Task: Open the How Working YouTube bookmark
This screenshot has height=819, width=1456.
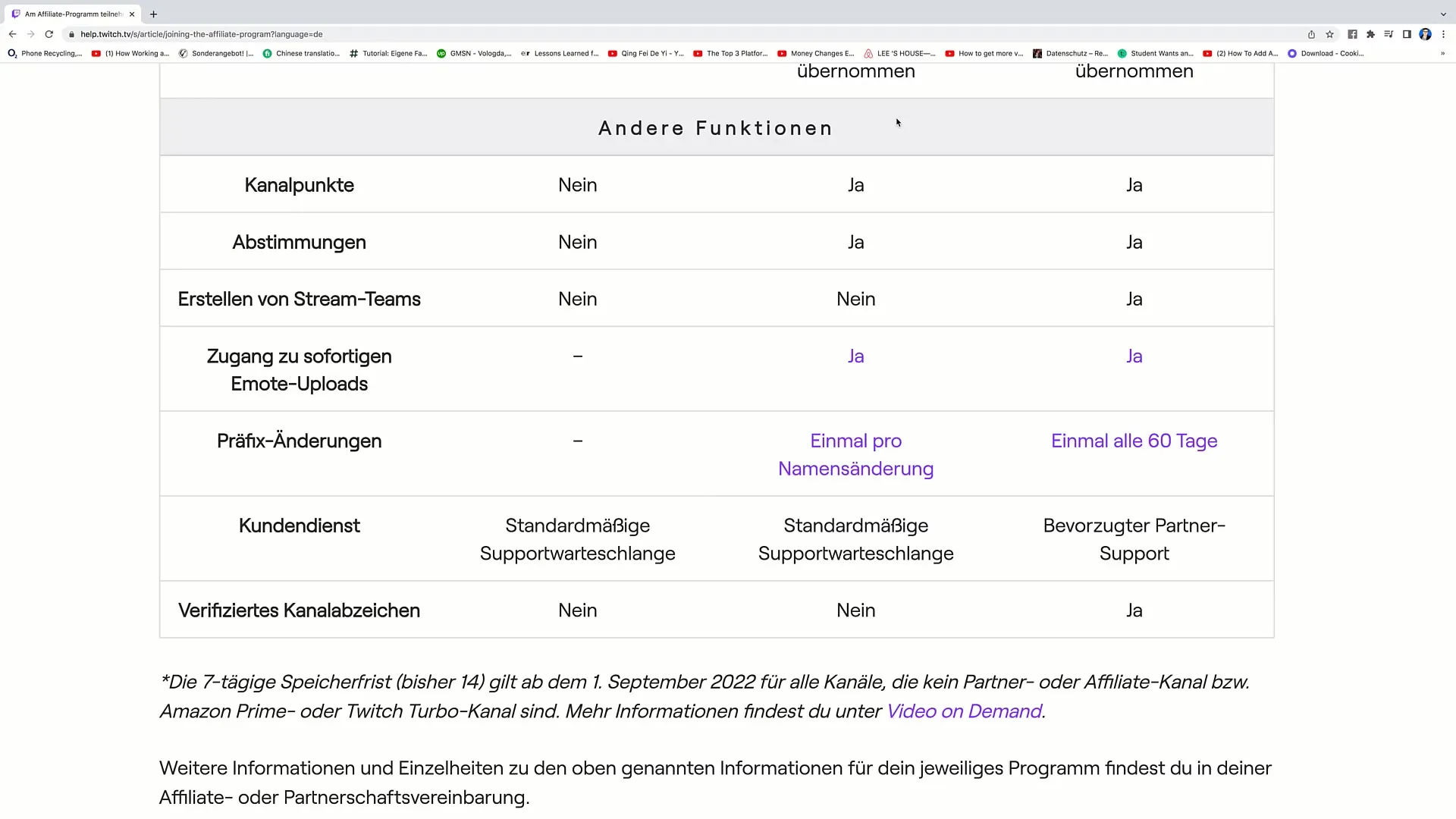Action: pos(130,54)
